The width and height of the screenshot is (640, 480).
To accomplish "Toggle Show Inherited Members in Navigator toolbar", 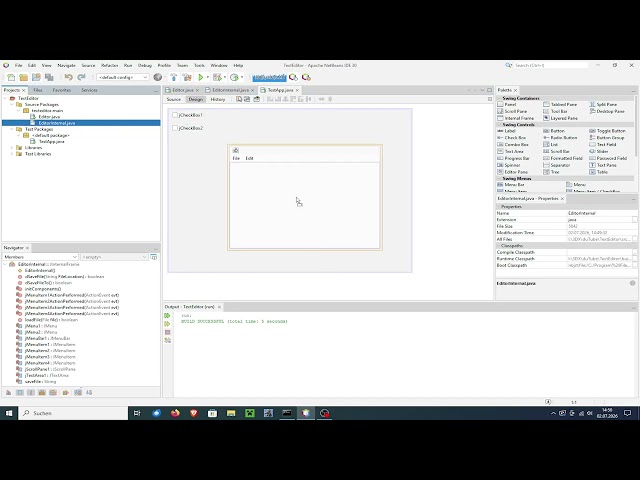I will coord(8,392).
